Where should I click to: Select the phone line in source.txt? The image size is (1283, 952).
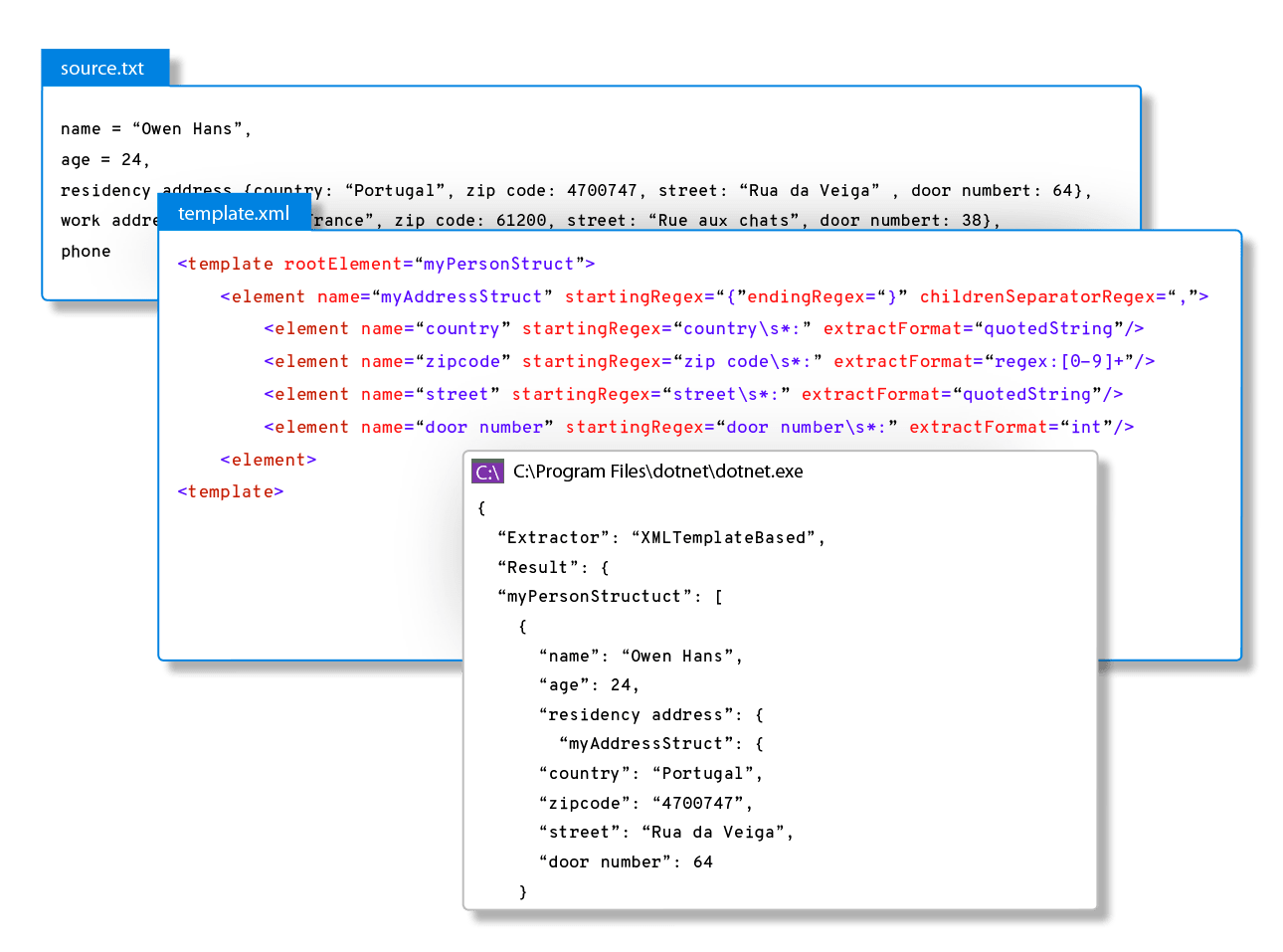pyautogui.click(x=86, y=251)
